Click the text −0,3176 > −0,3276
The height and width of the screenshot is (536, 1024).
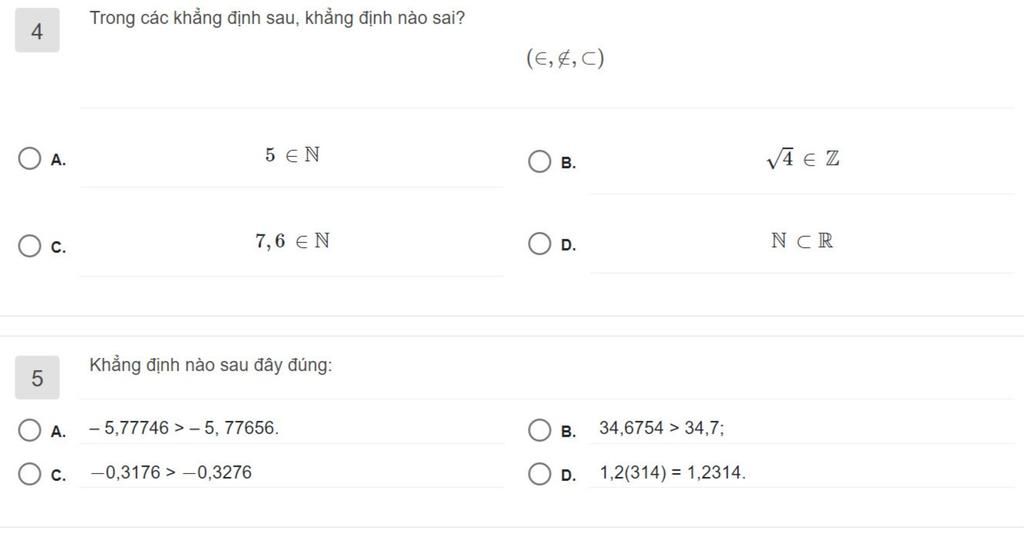tap(170, 473)
